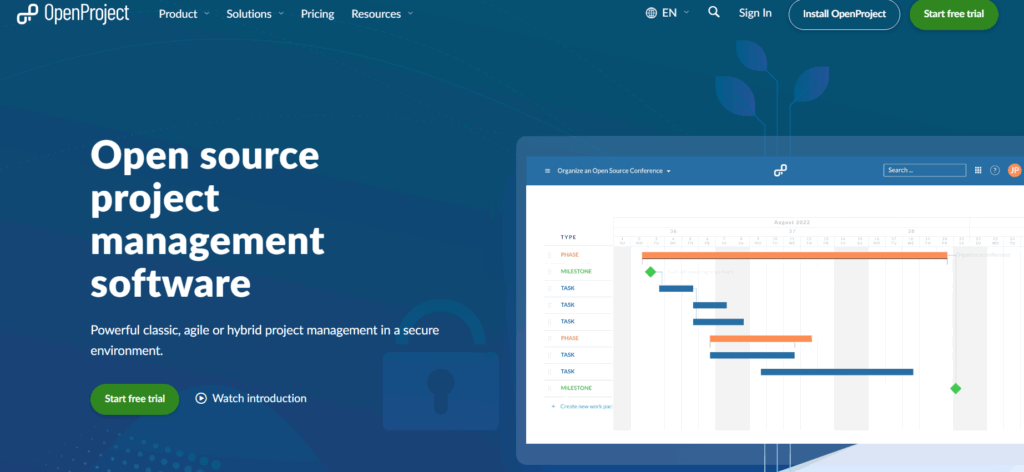Expand the Solutions dropdown menu

coord(255,14)
